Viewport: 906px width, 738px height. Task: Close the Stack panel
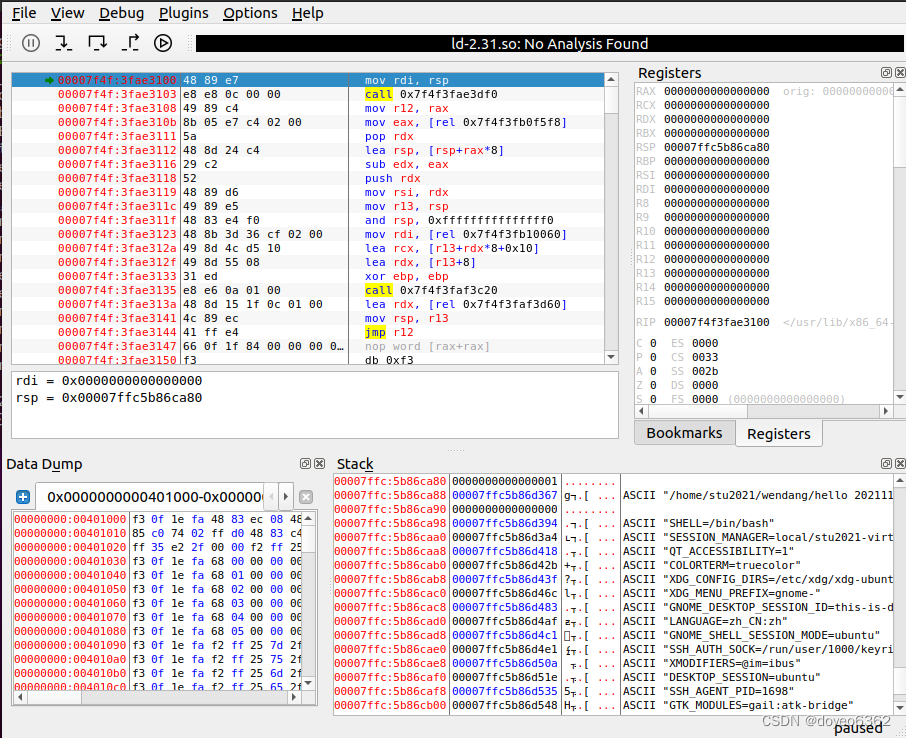click(898, 464)
